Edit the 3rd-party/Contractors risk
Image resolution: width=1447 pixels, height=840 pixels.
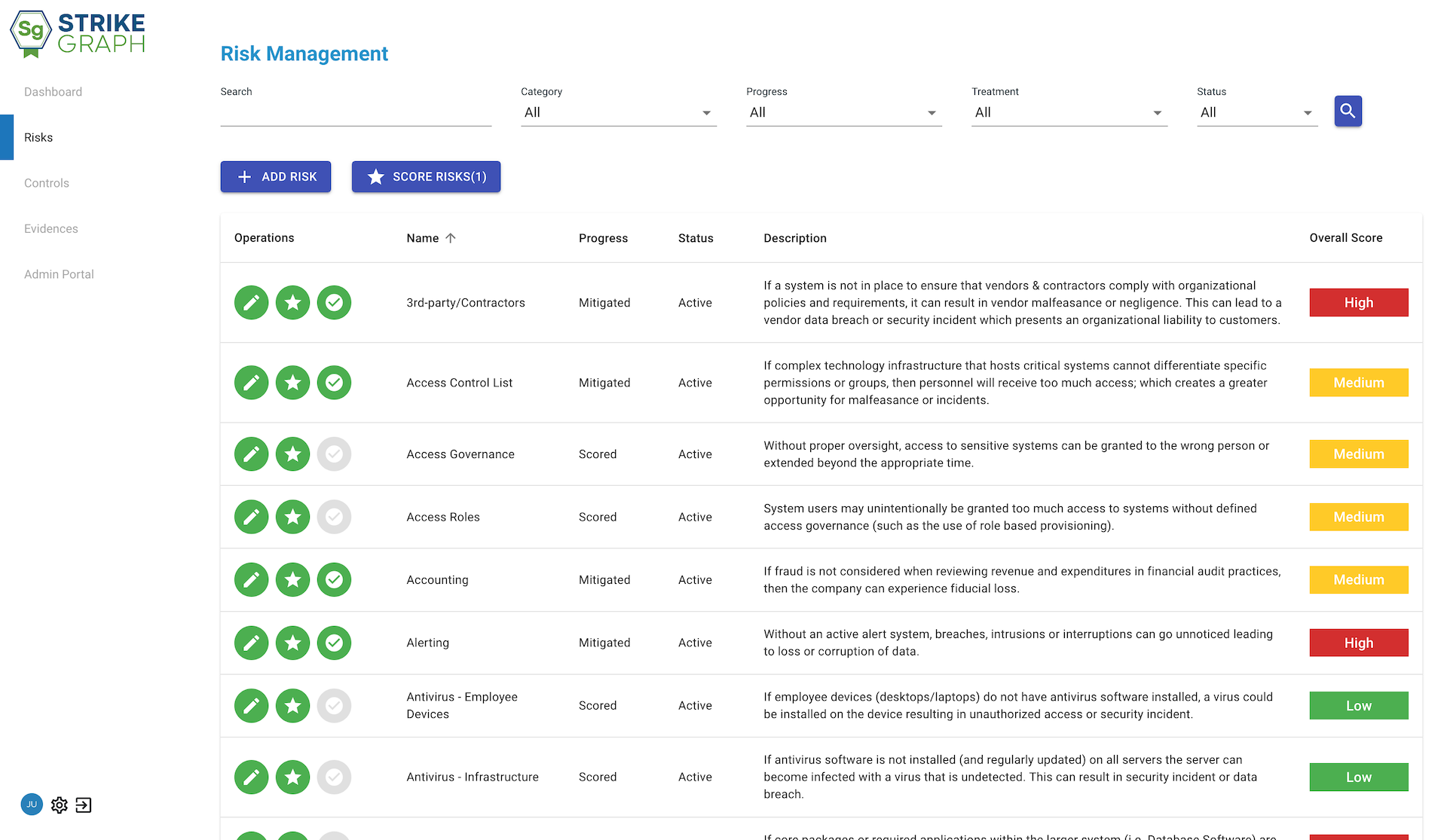(251, 303)
